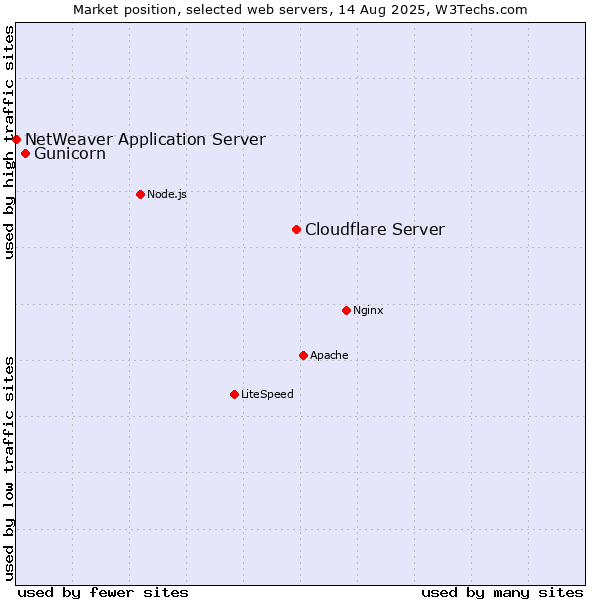This screenshot has width=600, height=600.
Task: Select the 'Node.js' label text
Action: coord(167,194)
